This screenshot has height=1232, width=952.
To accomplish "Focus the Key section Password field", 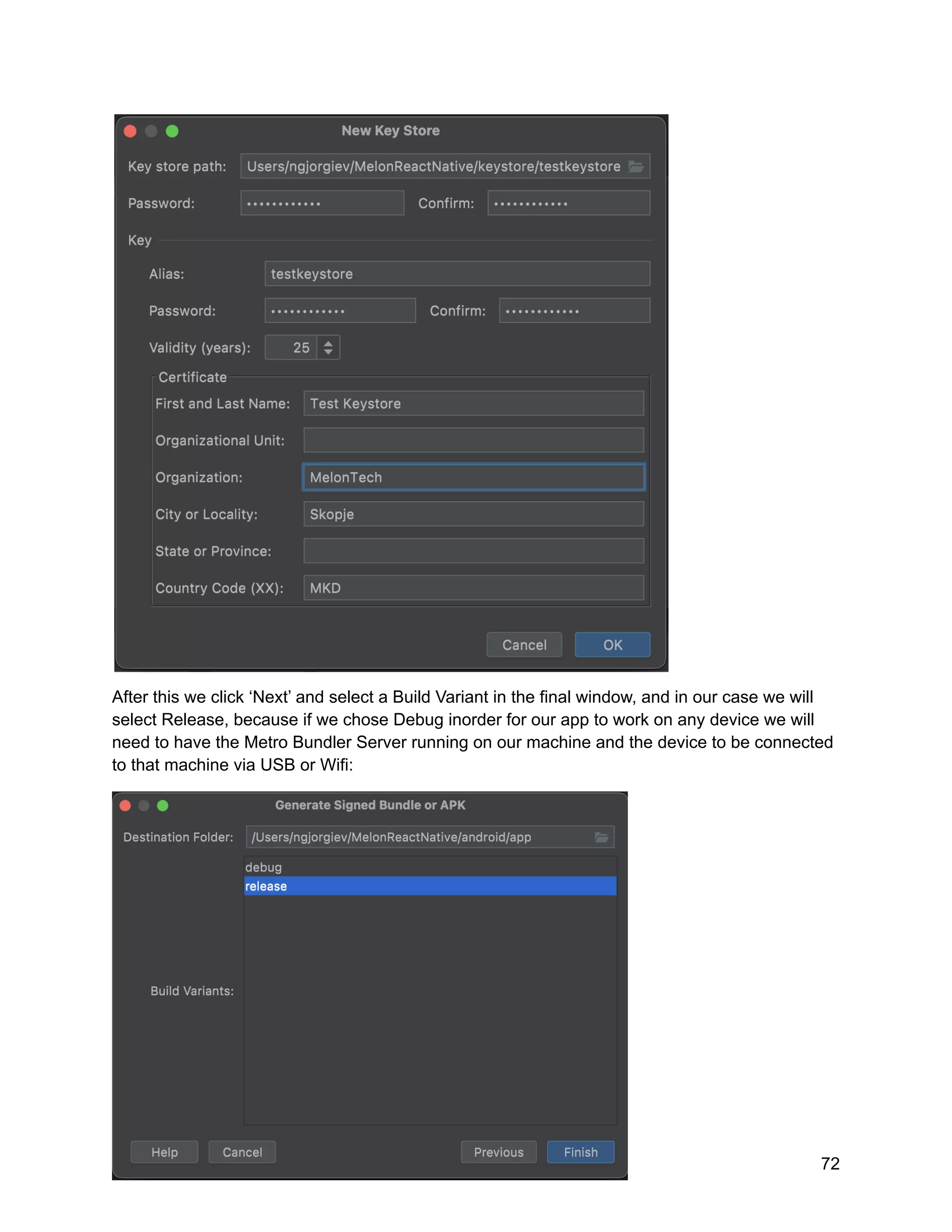I will pos(340,311).
